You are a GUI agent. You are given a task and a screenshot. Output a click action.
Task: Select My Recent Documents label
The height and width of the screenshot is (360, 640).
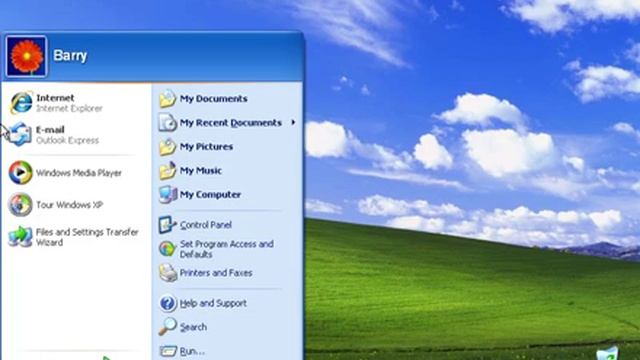pos(231,123)
